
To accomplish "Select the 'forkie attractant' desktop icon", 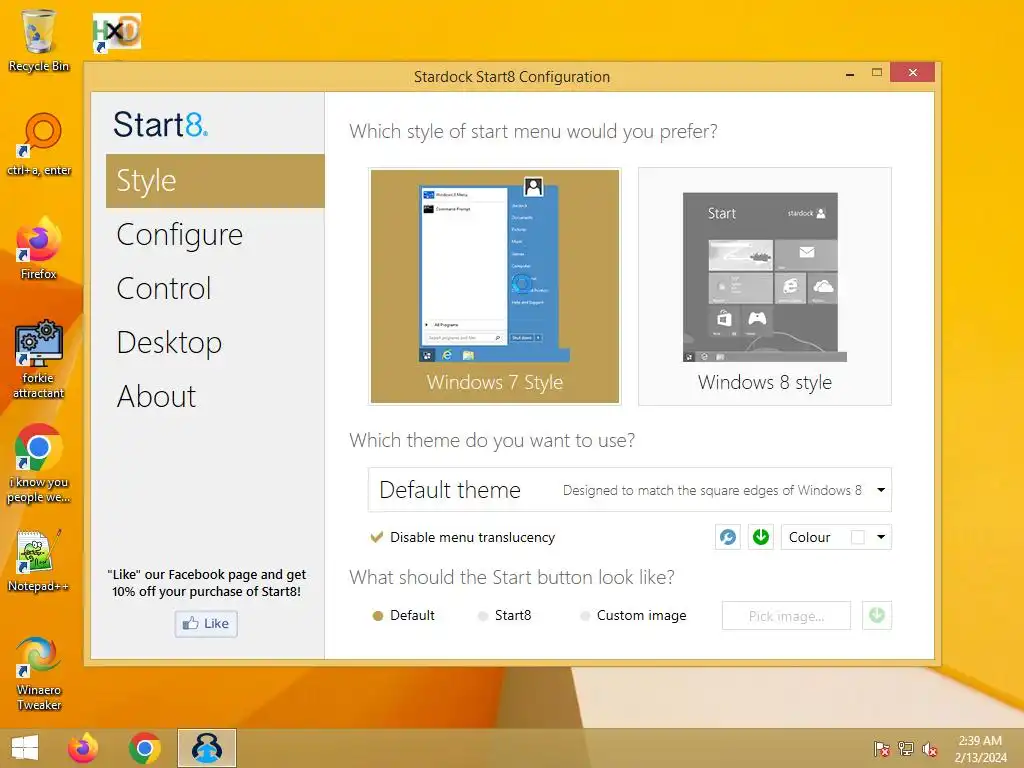I will click(39, 359).
